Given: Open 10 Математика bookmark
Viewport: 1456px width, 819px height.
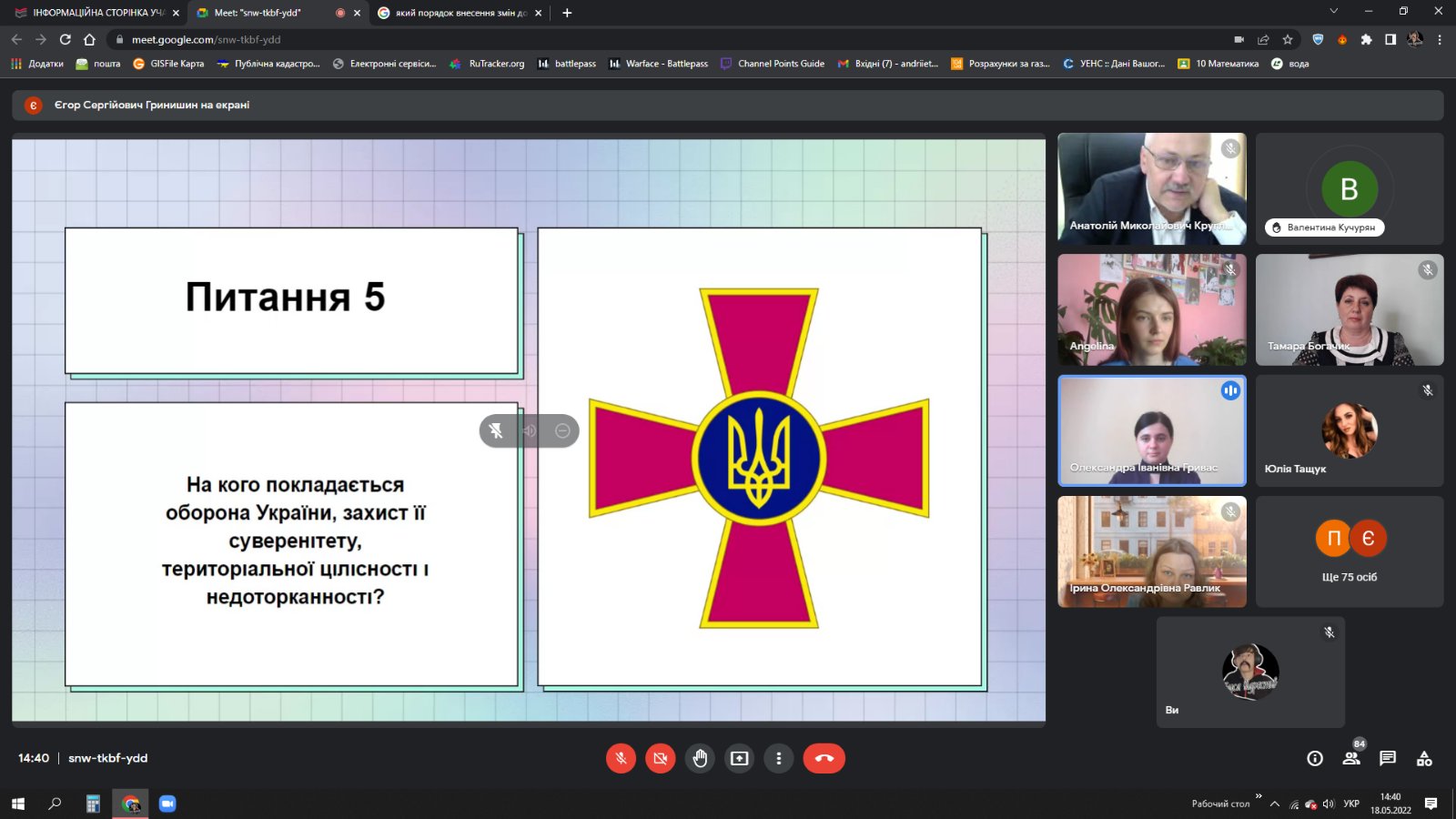Looking at the screenshot, I should (x=1218, y=64).
